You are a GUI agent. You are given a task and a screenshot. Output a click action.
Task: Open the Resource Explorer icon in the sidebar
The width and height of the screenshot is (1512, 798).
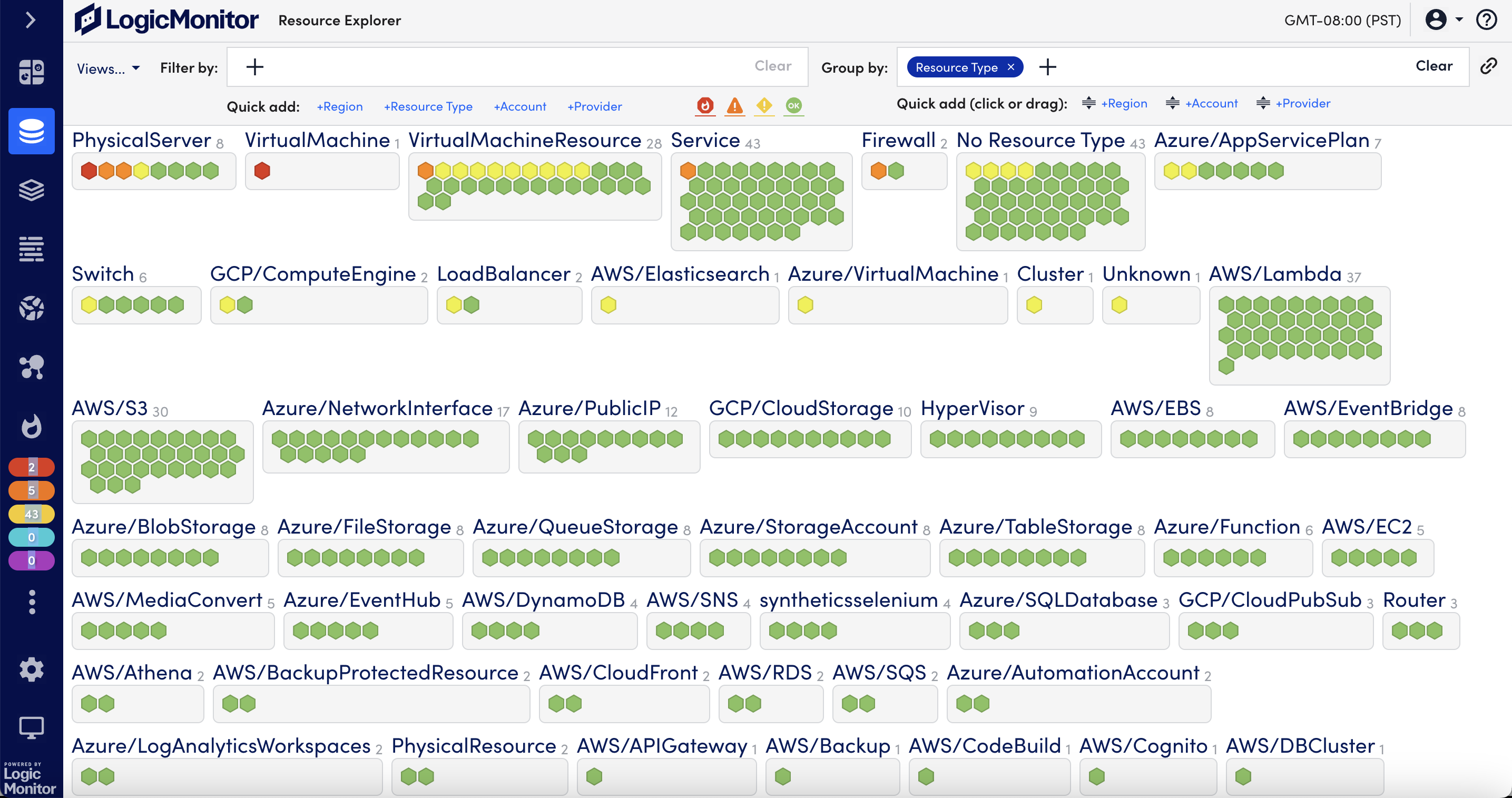[x=31, y=132]
